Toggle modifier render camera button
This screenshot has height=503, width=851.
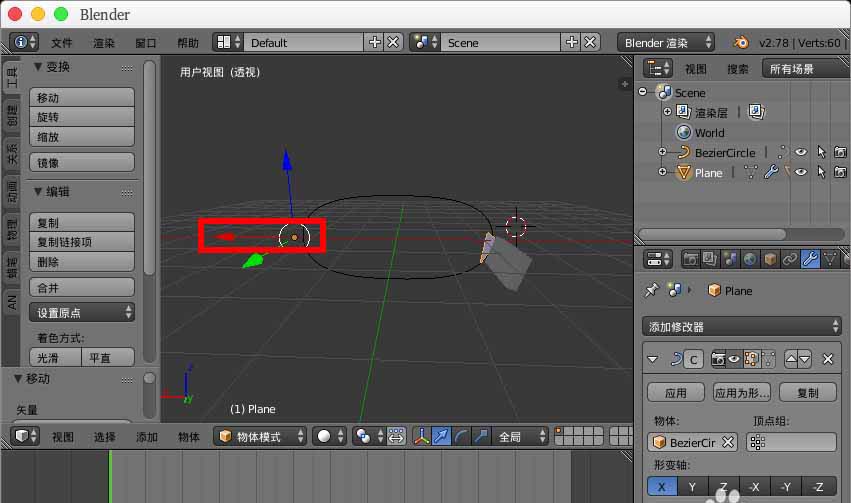point(718,359)
